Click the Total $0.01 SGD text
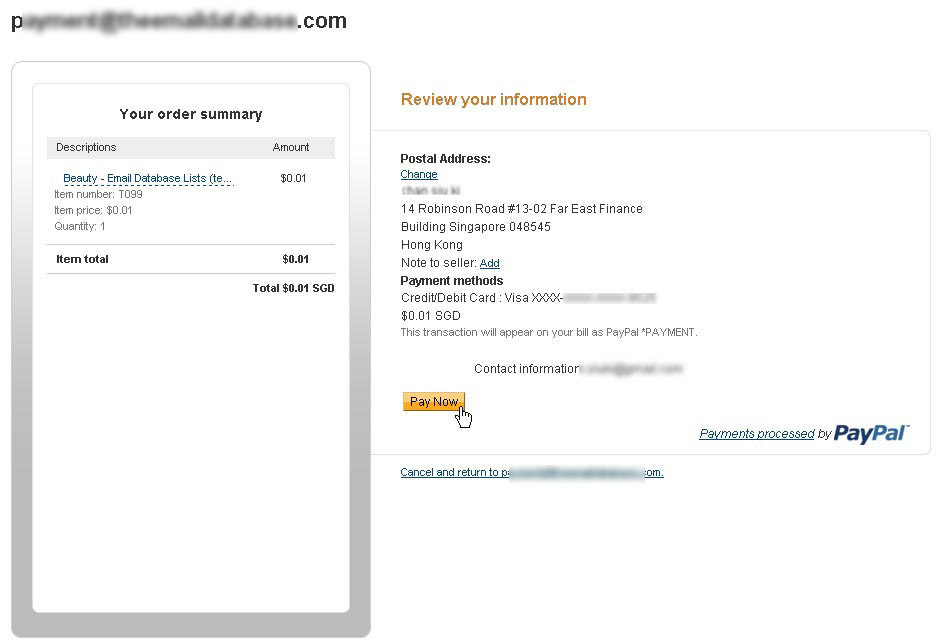 293,288
